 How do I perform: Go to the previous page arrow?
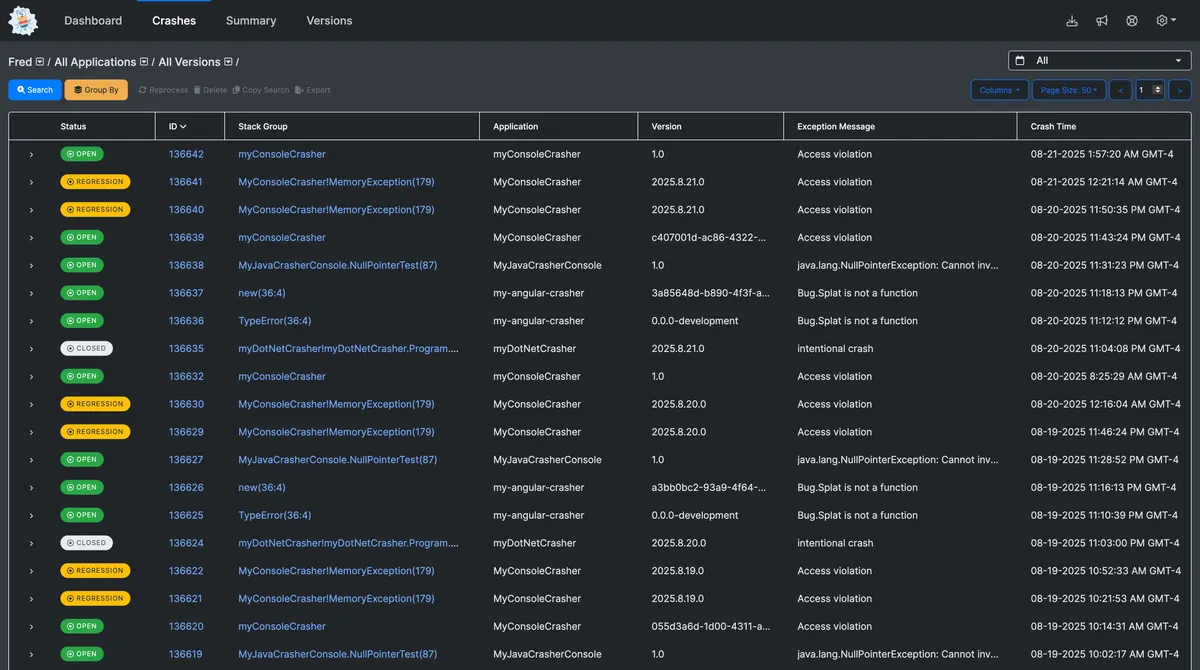(x=1121, y=90)
